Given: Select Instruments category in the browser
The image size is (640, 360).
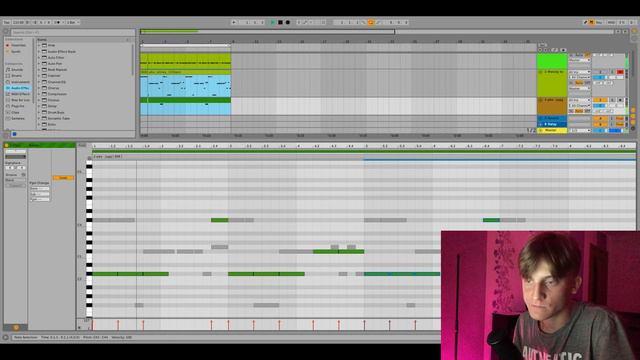Looking at the screenshot, I should 19,82.
